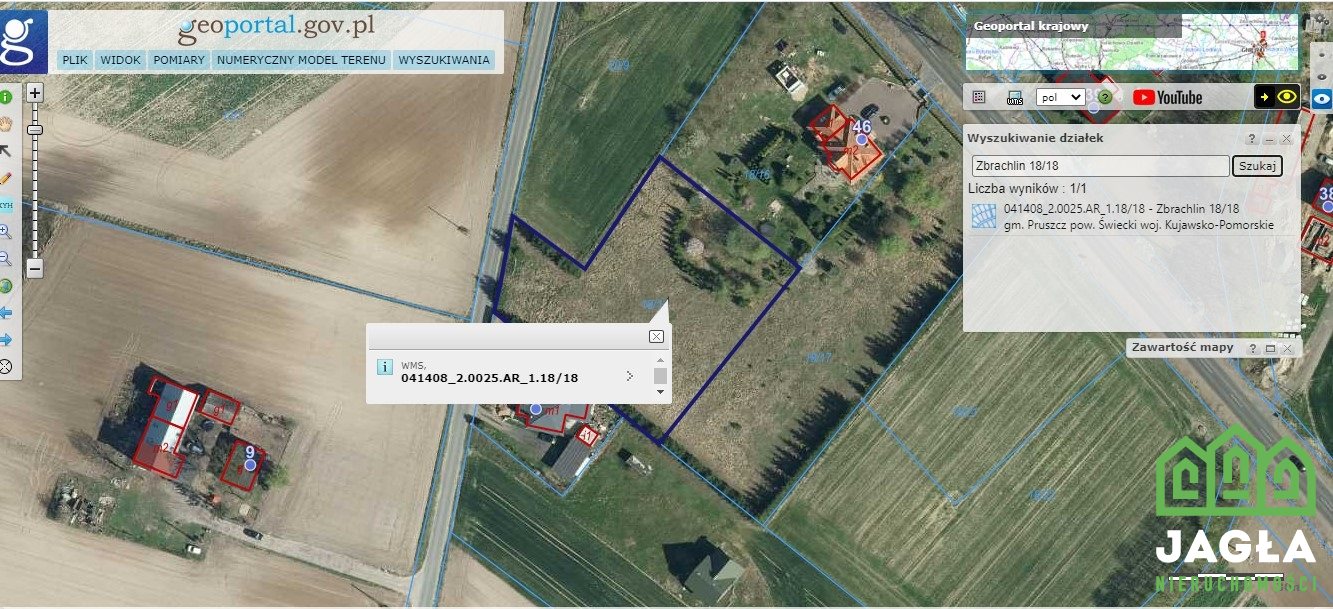Expand the WMS result arrow in popup

(x=628, y=376)
